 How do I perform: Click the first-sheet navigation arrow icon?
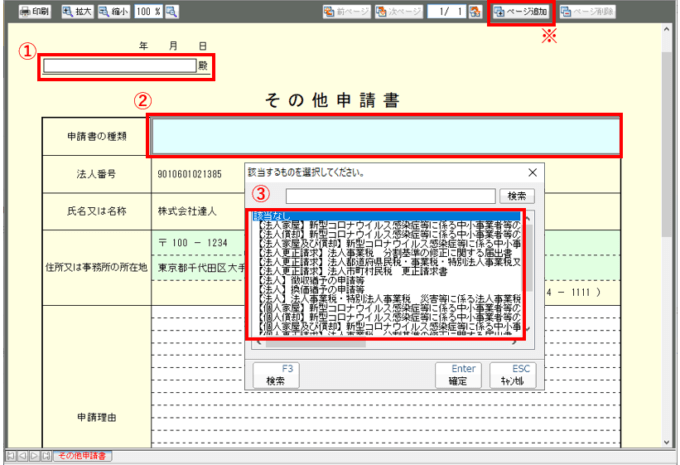(11, 456)
